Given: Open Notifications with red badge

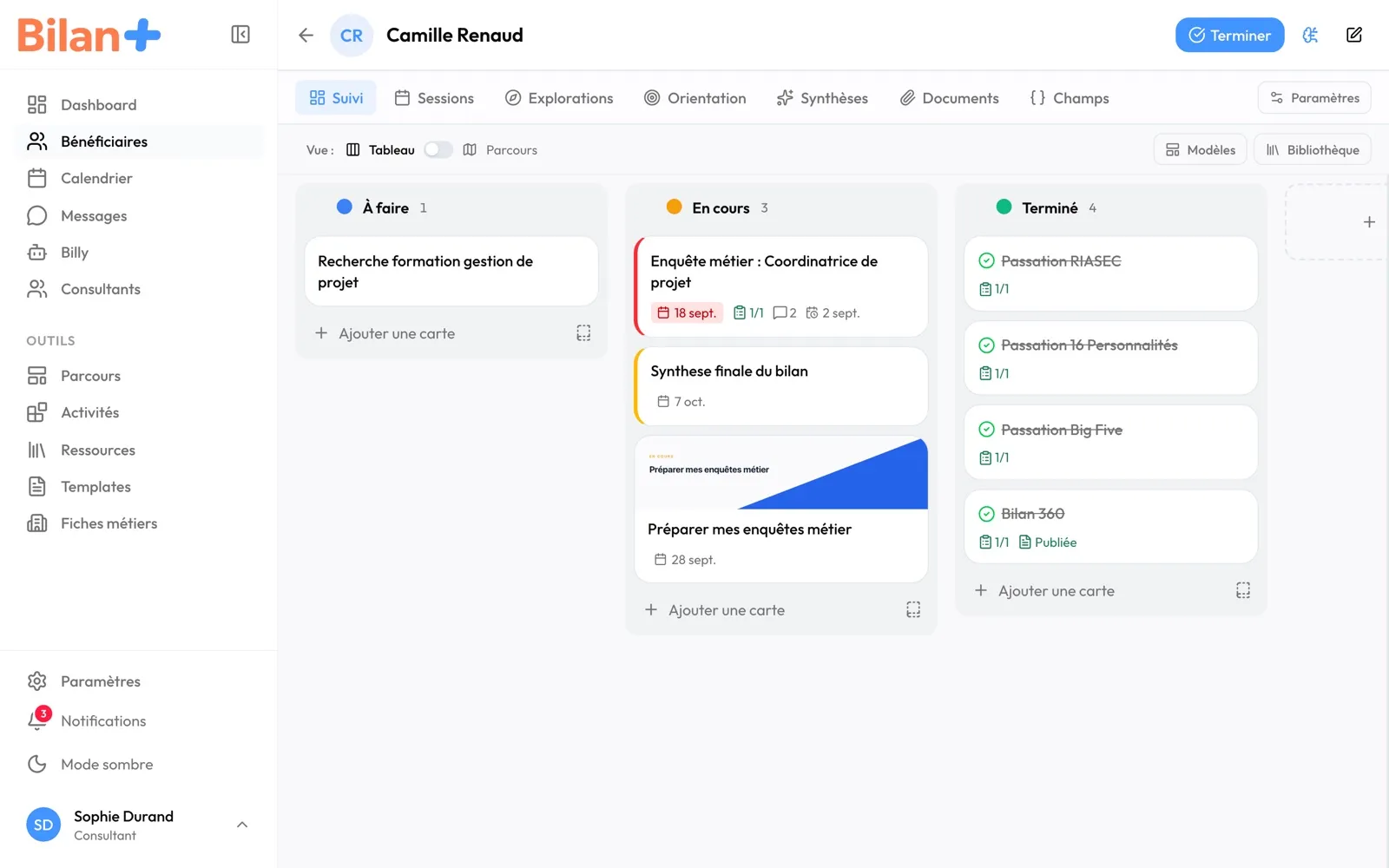Looking at the screenshot, I should 139,720.
